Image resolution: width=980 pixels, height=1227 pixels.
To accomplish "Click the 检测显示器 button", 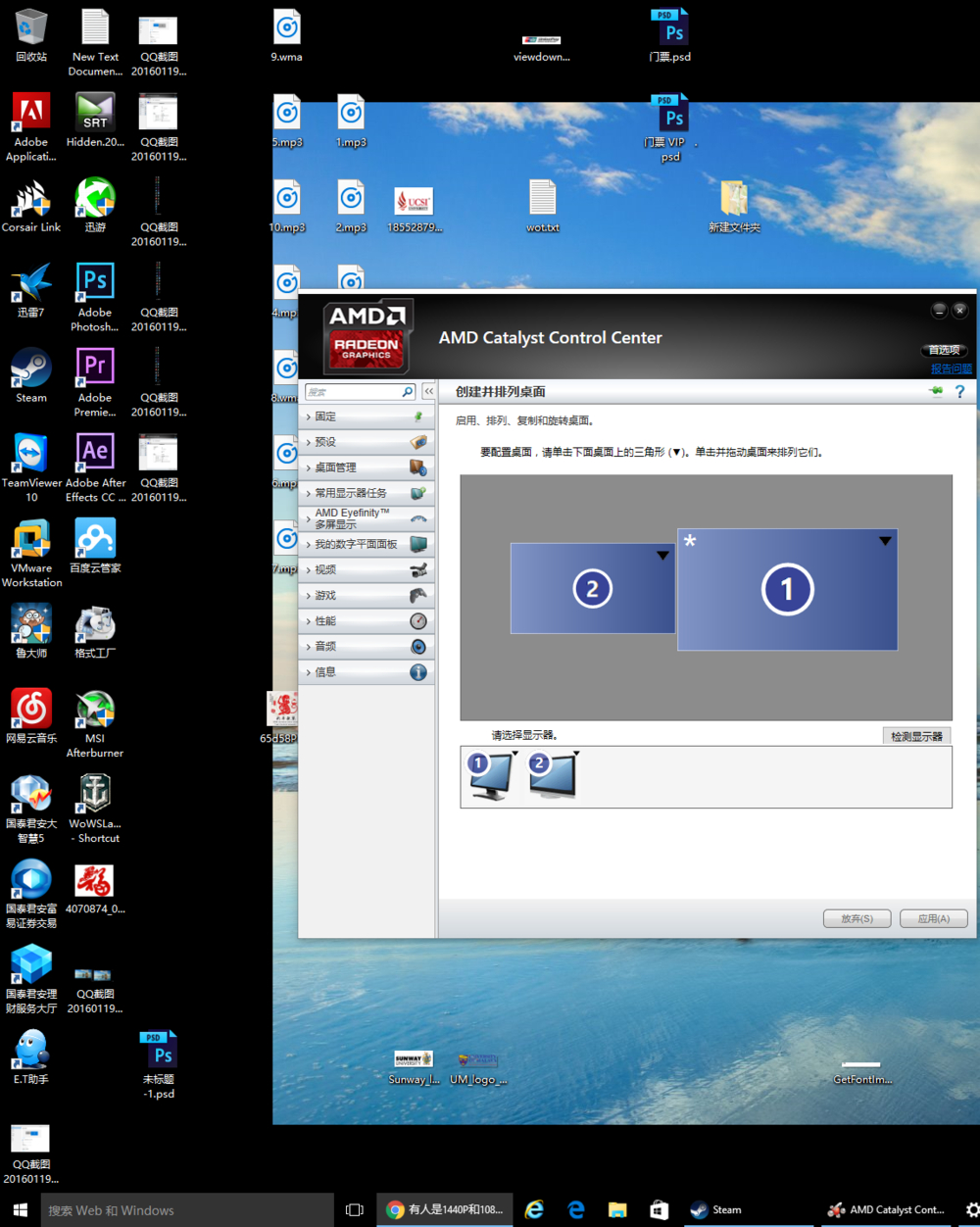I will pos(916,736).
